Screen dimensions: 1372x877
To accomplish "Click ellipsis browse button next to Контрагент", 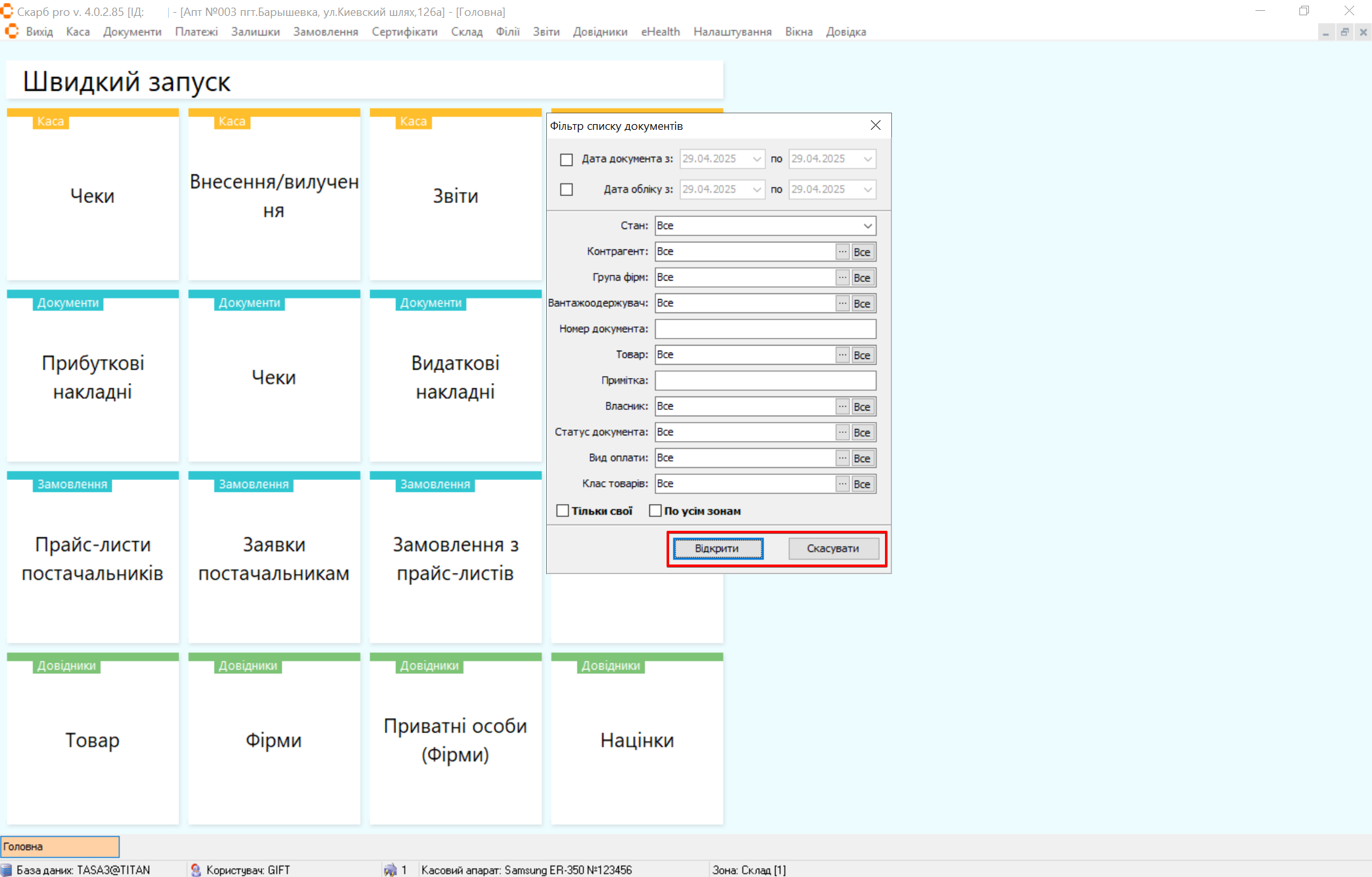I will tap(842, 252).
